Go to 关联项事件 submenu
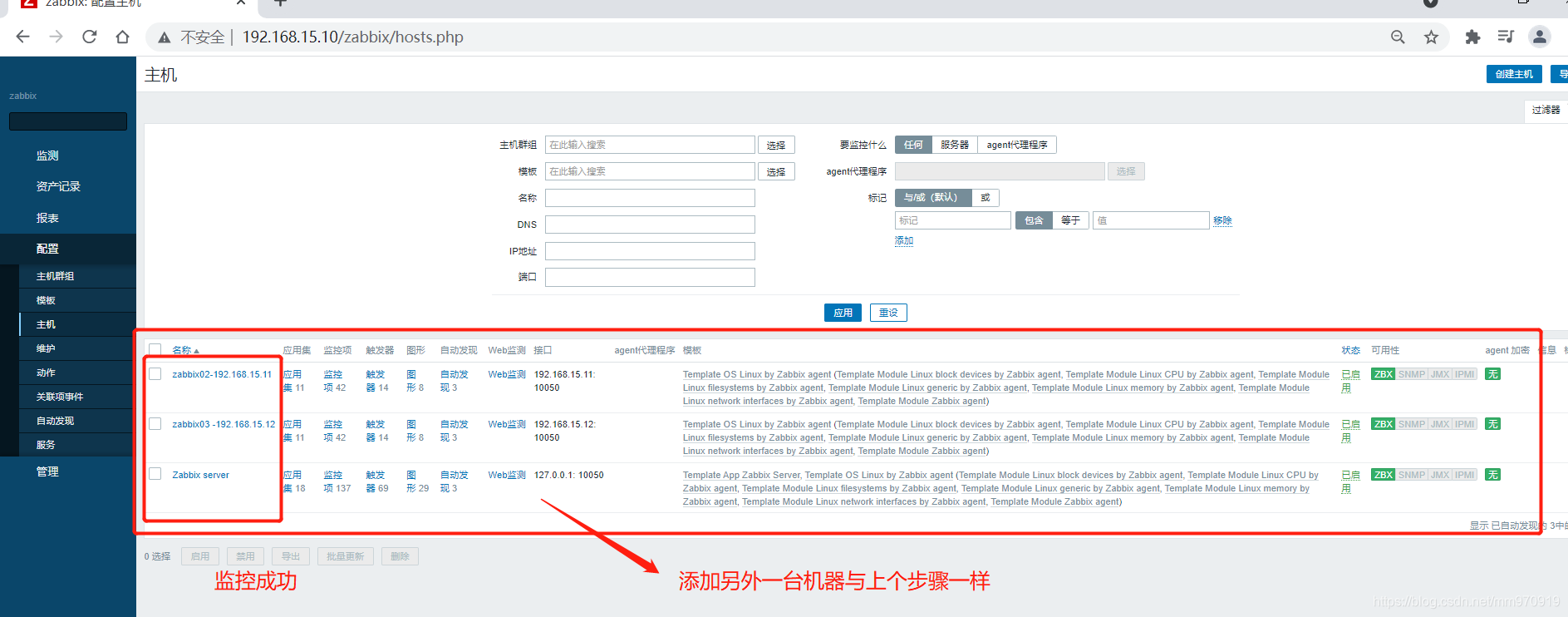1568x617 pixels. pyautogui.click(x=60, y=397)
